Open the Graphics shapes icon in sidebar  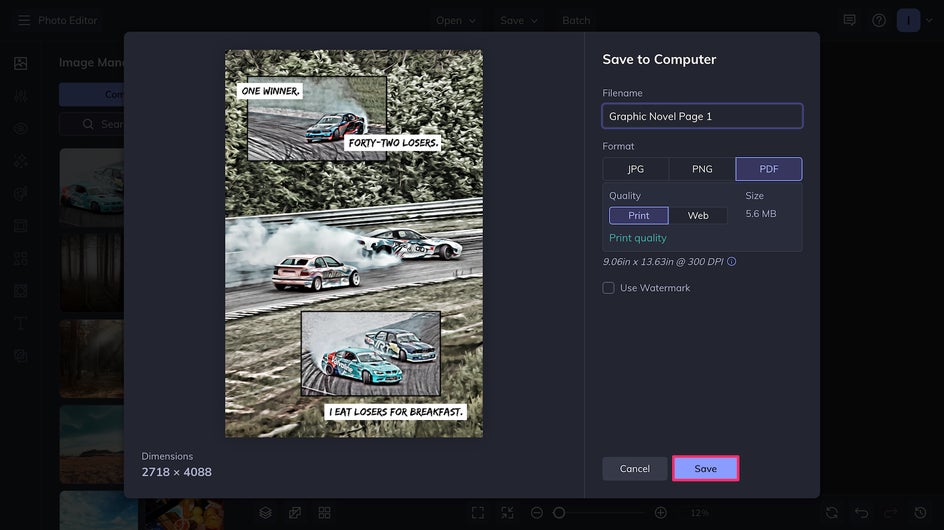[x=20, y=258]
